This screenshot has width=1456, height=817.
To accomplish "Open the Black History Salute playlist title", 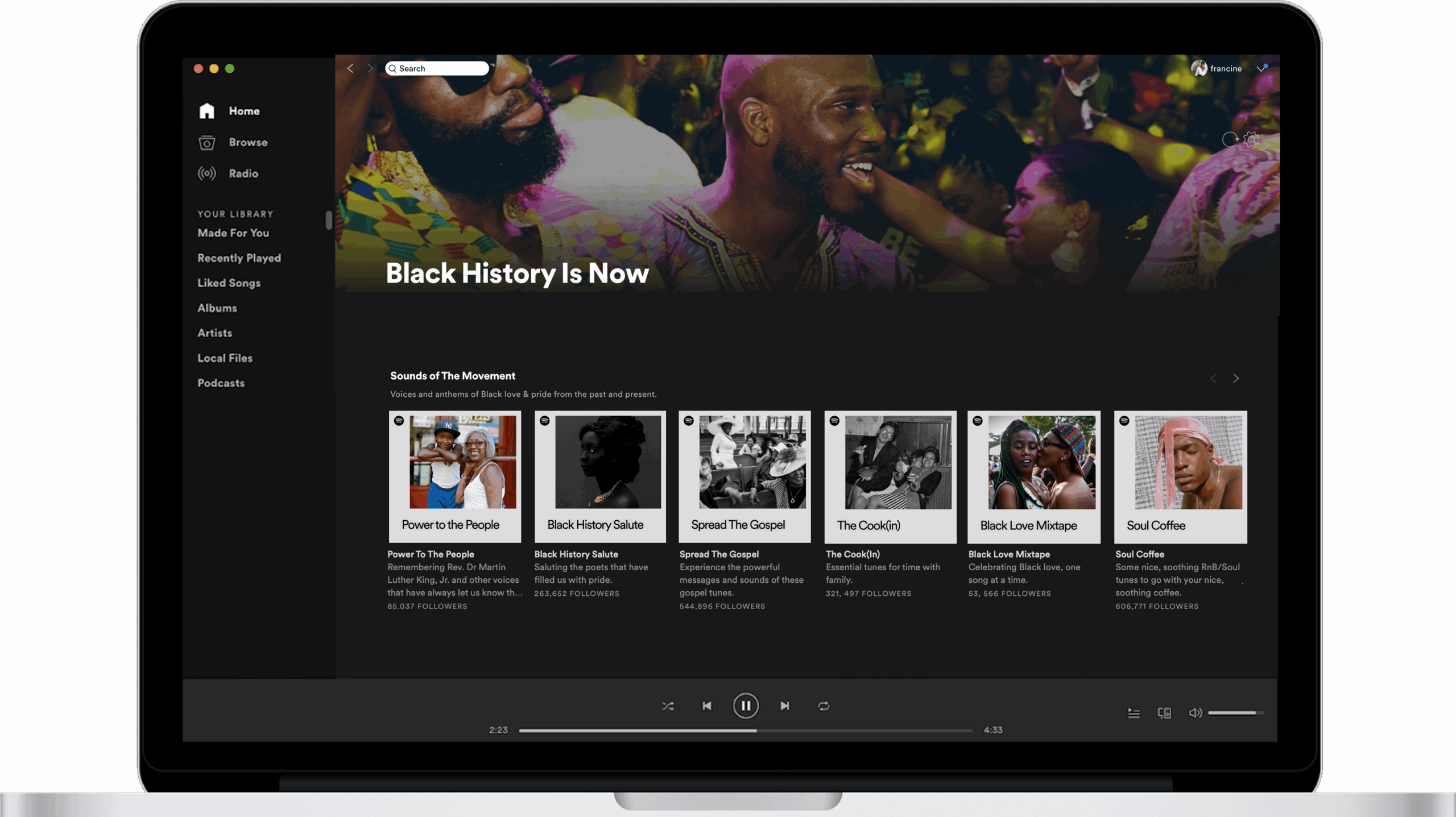I will click(x=576, y=554).
